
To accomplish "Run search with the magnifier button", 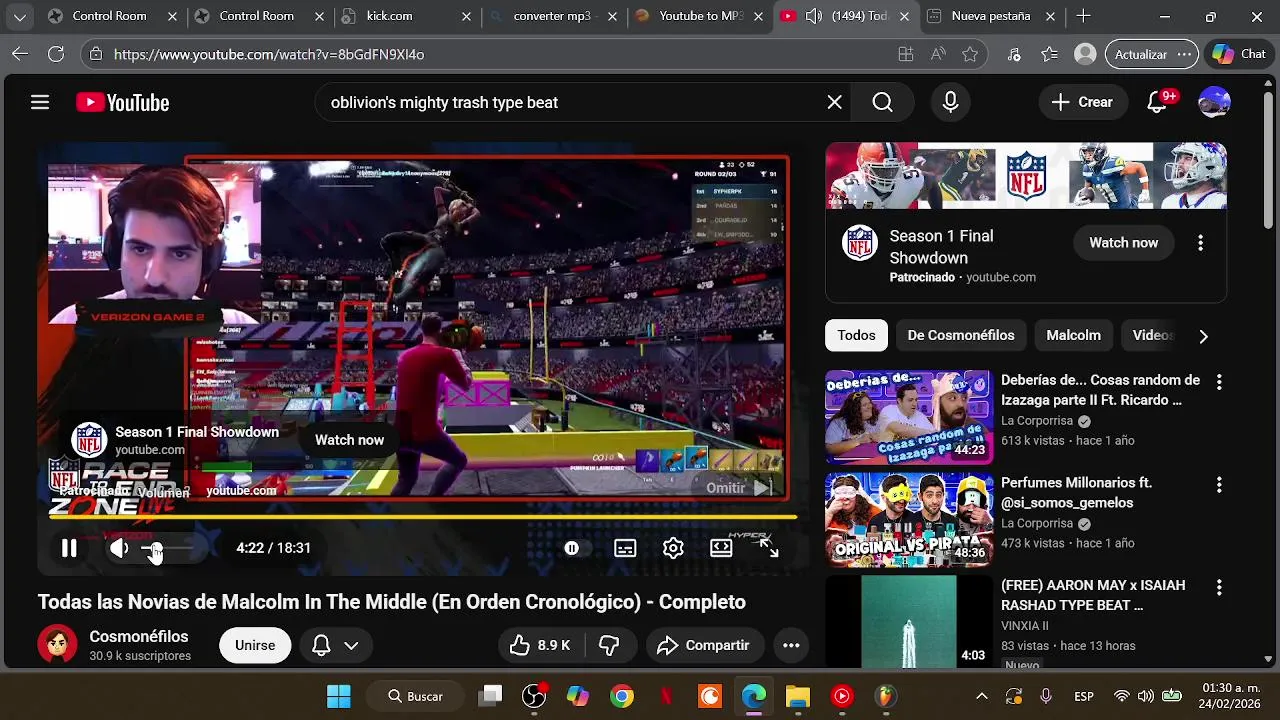I will point(882,102).
